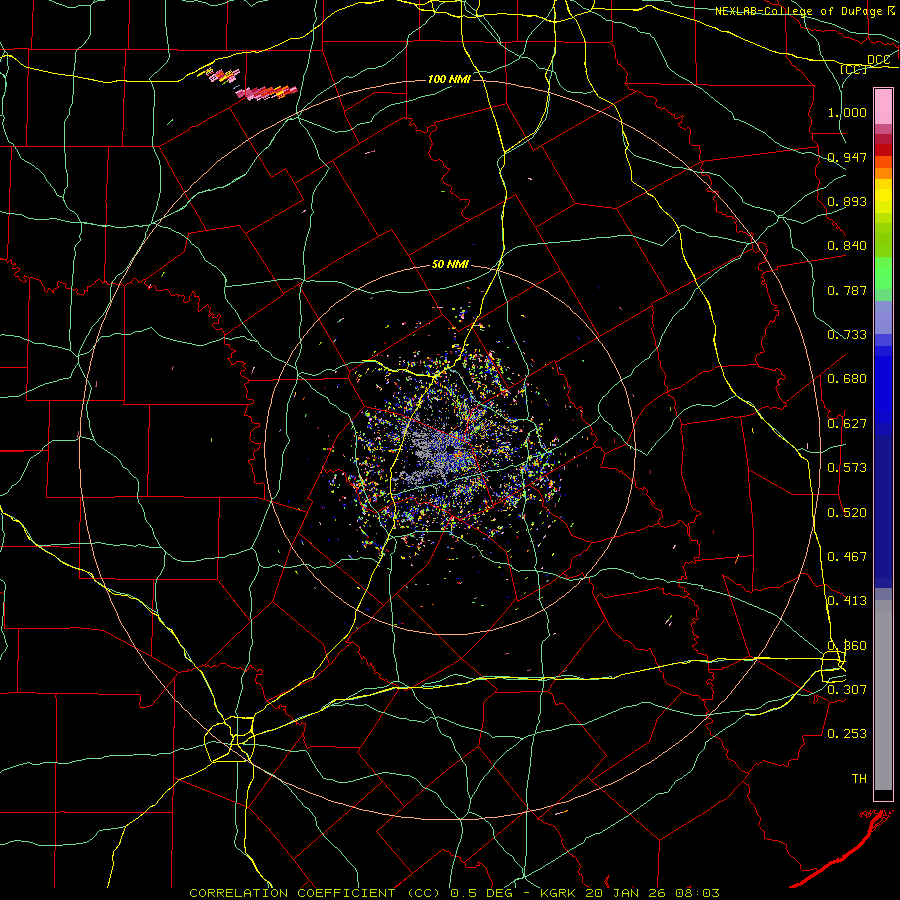Click the 0.787 scale label
Image resolution: width=900 pixels, height=900 pixels.
tap(847, 290)
